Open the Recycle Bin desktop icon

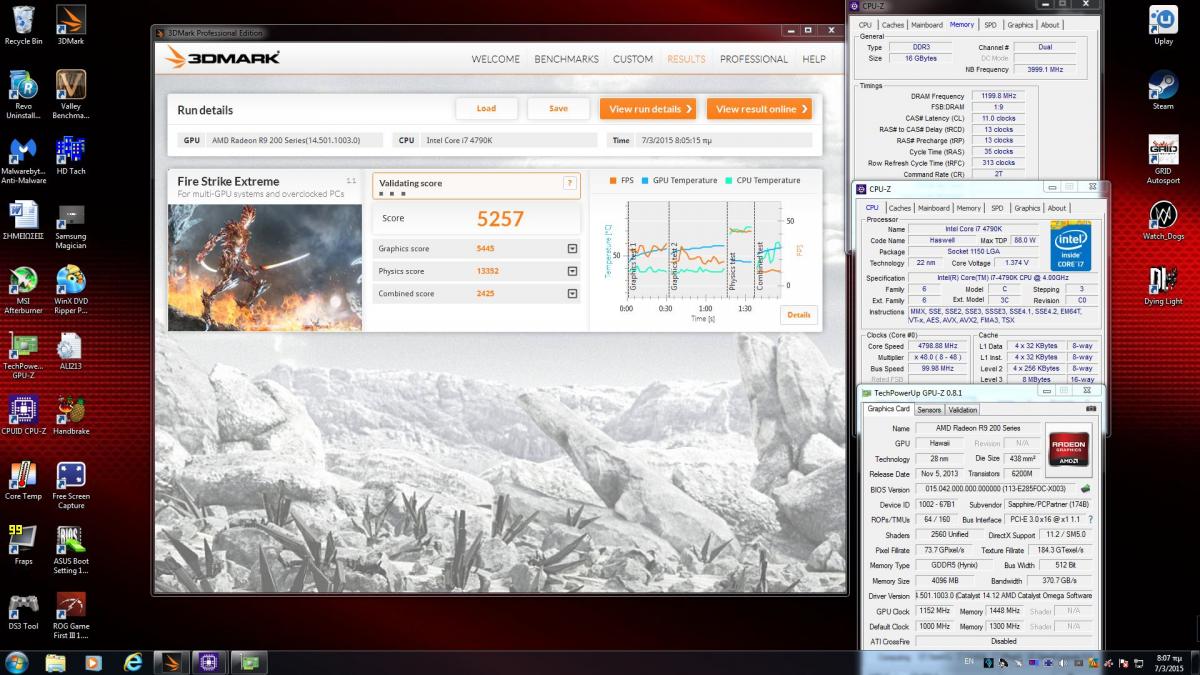click(23, 26)
